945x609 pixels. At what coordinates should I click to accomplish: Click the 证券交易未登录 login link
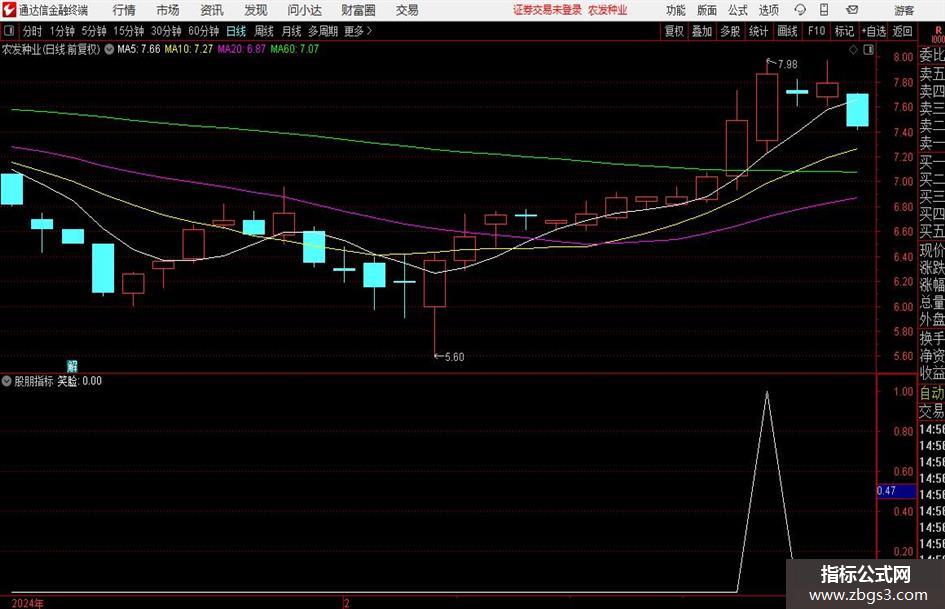coord(547,10)
